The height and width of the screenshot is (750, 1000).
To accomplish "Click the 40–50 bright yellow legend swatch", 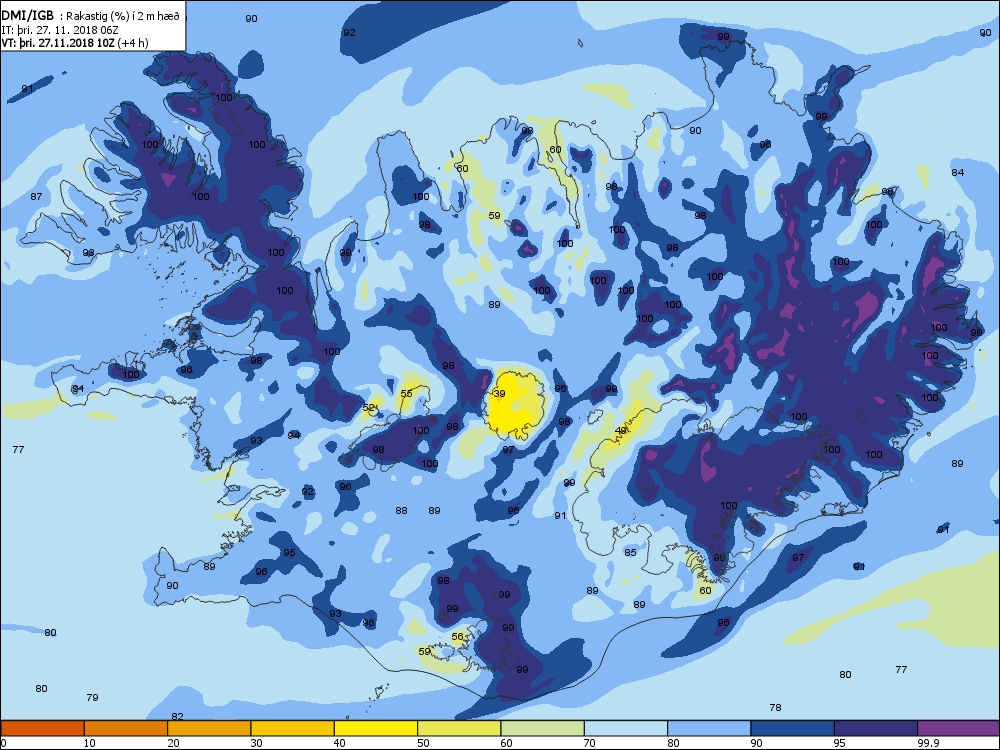I will coord(376,728).
